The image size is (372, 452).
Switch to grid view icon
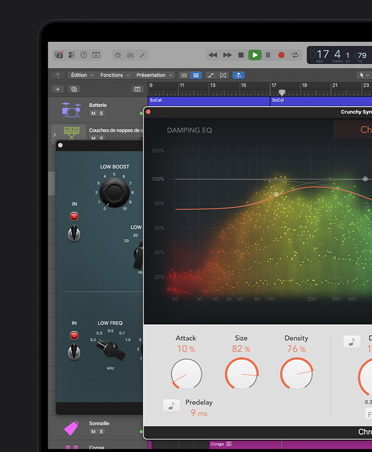pos(196,75)
